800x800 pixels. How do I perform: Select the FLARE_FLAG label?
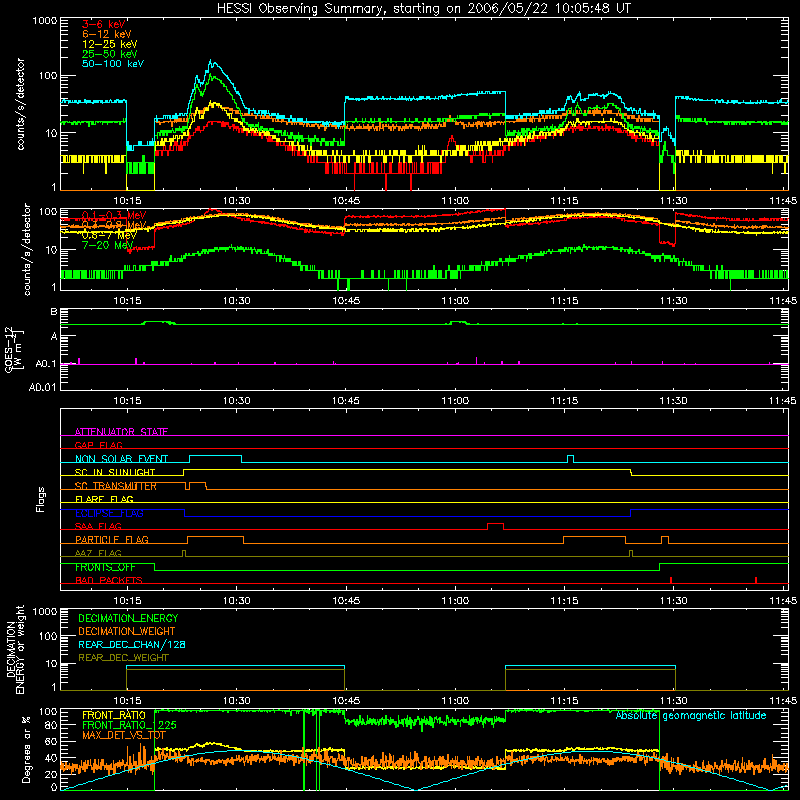pyautogui.click(x=104, y=499)
